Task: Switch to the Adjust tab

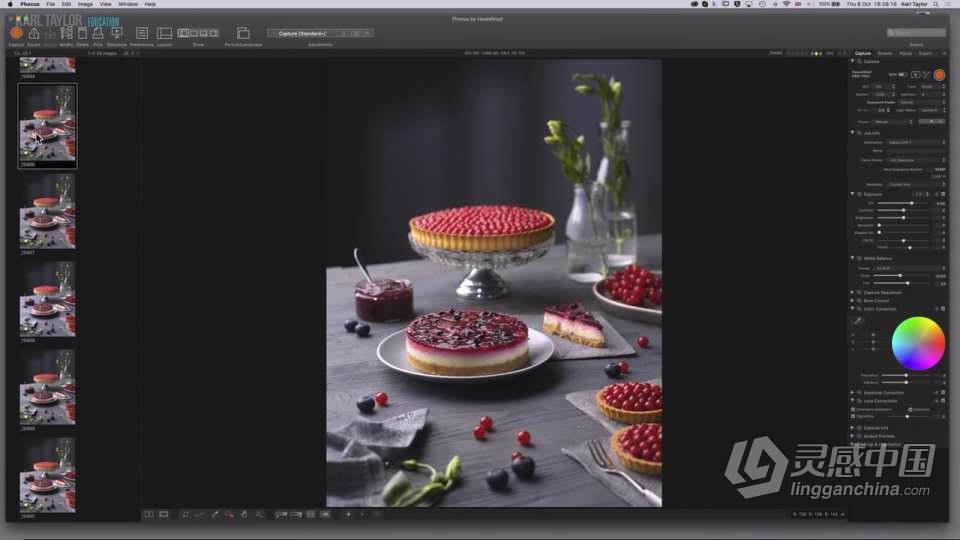Action: 906,54
